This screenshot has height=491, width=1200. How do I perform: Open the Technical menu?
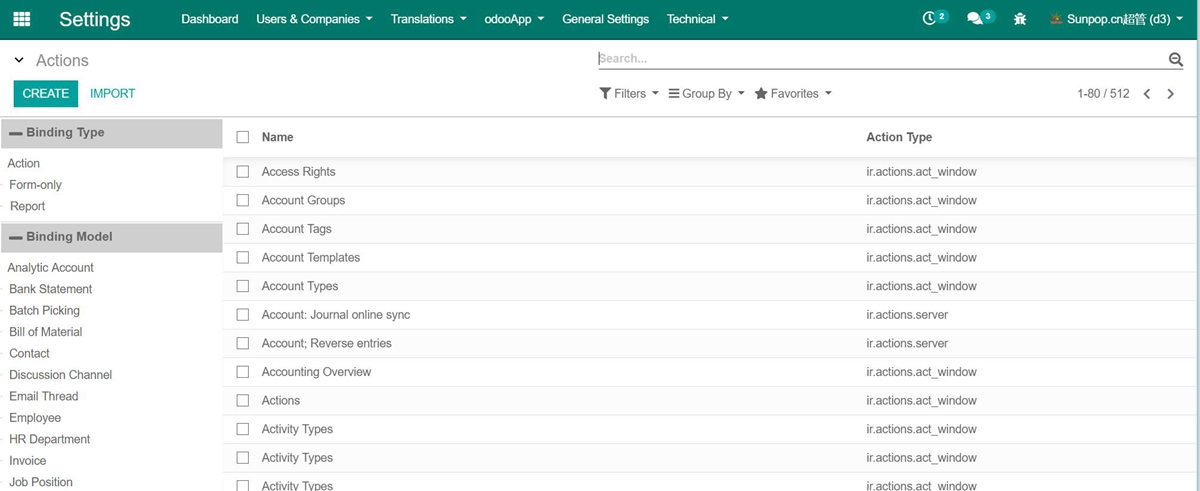[x=697, y=19]
